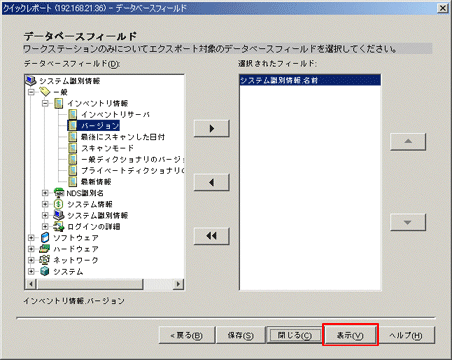Expand the ネットワーク node
The height and width of the screenshot is (360, 452).
click(x=31, y=260)
